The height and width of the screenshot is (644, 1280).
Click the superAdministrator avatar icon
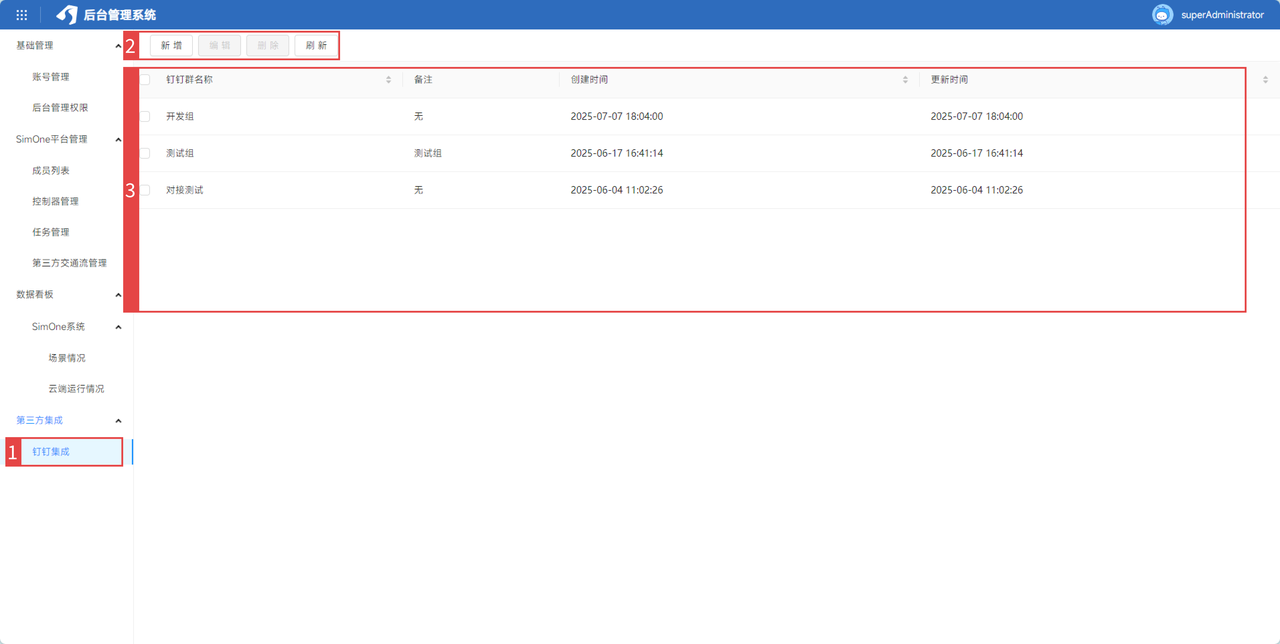tap(1162, 15)
